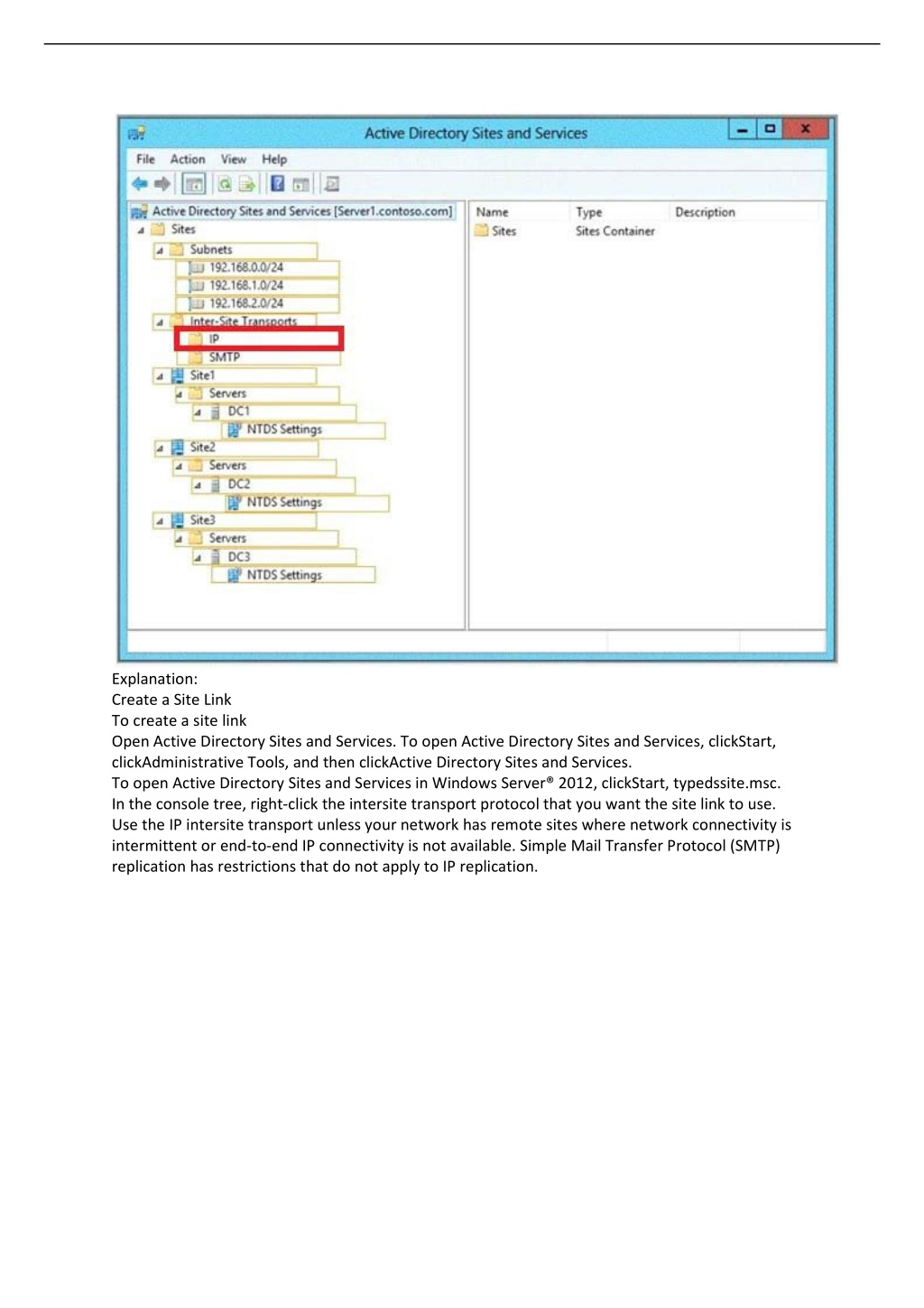
Task: Collapse the DC2 node
Action: pyautogui.click(x=198, y=486)
